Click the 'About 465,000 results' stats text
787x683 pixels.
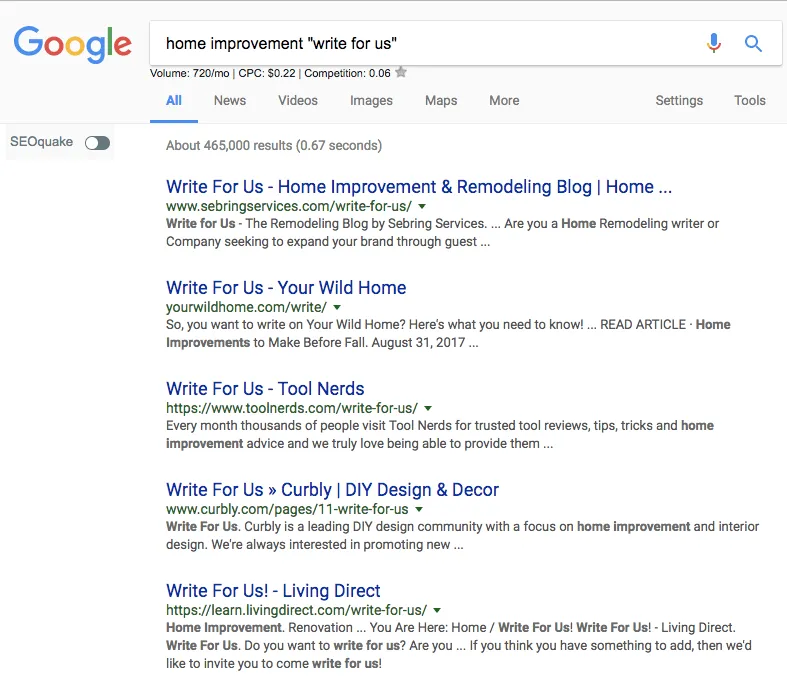coord(274,146)
